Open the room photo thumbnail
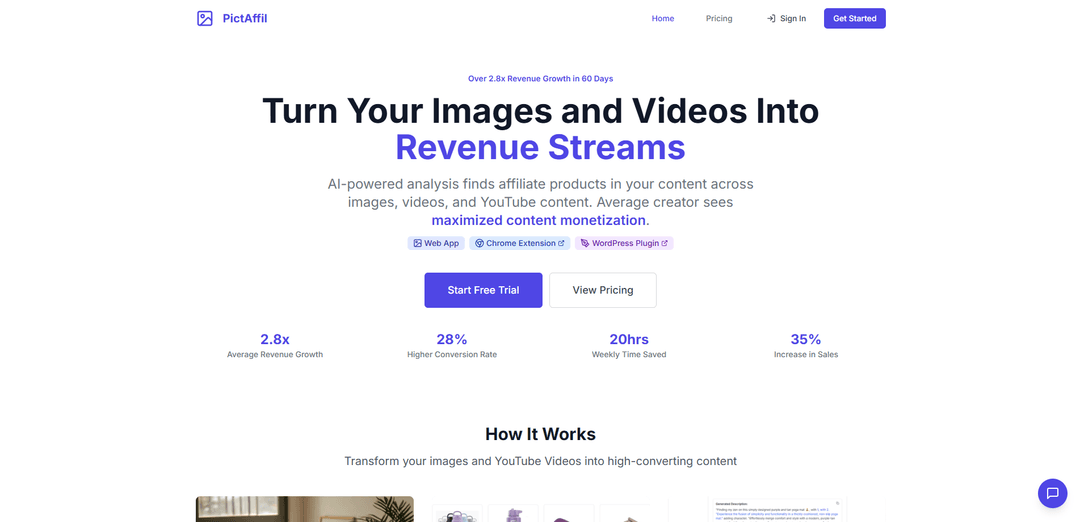The width and height of the screenshot is (1080, 522). click(304, 509)
